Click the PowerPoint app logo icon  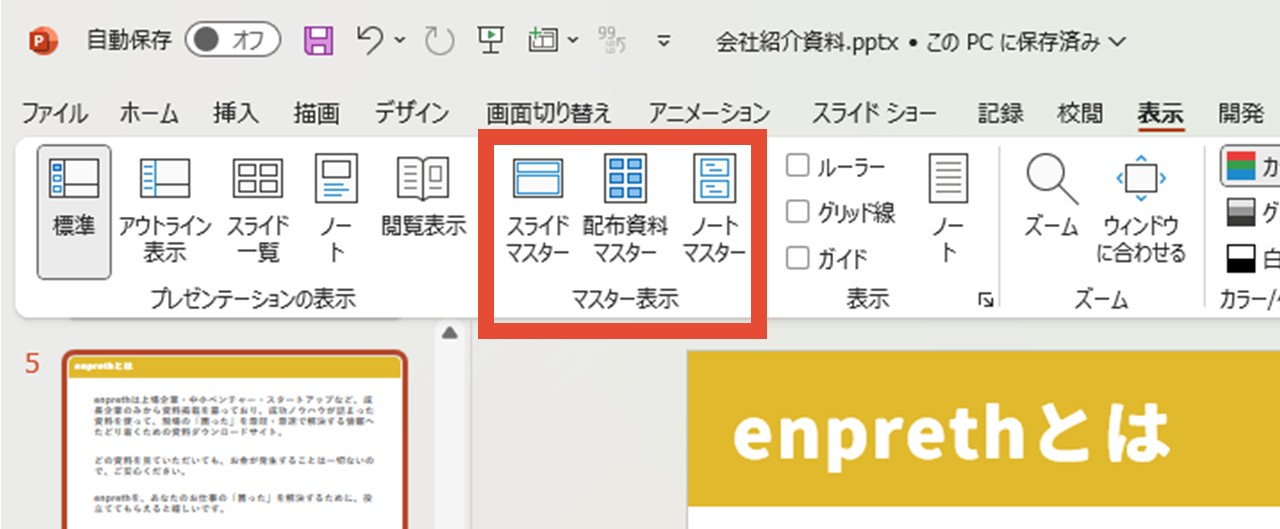(42, 41)
